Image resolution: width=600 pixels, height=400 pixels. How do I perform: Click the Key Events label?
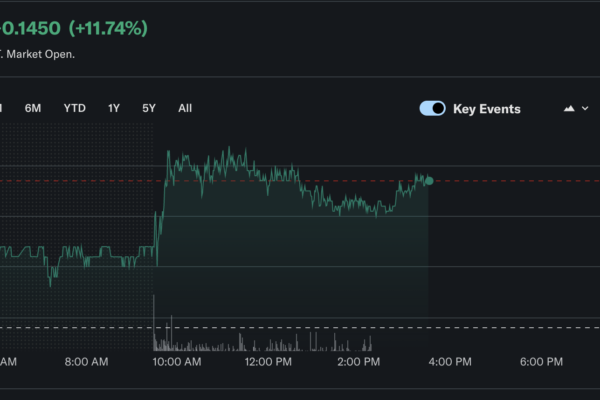click(x=486, y=109)
